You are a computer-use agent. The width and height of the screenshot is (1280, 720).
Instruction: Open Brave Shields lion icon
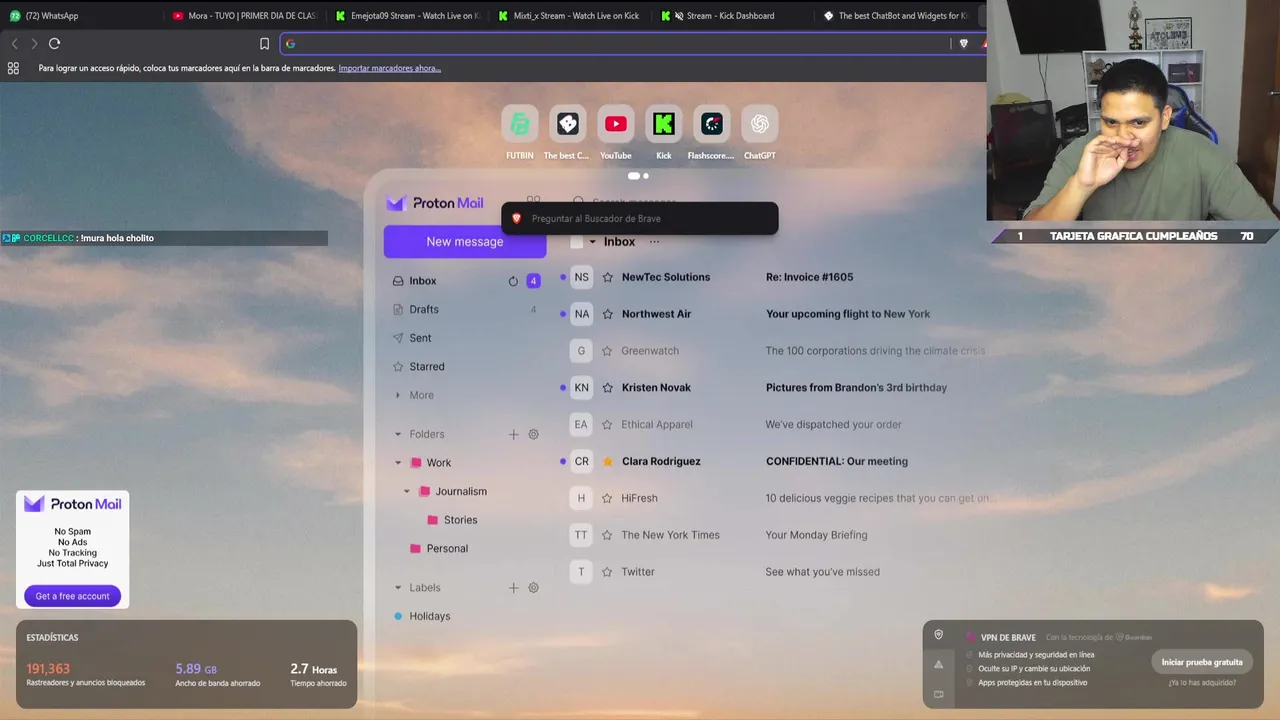(963, 43)
